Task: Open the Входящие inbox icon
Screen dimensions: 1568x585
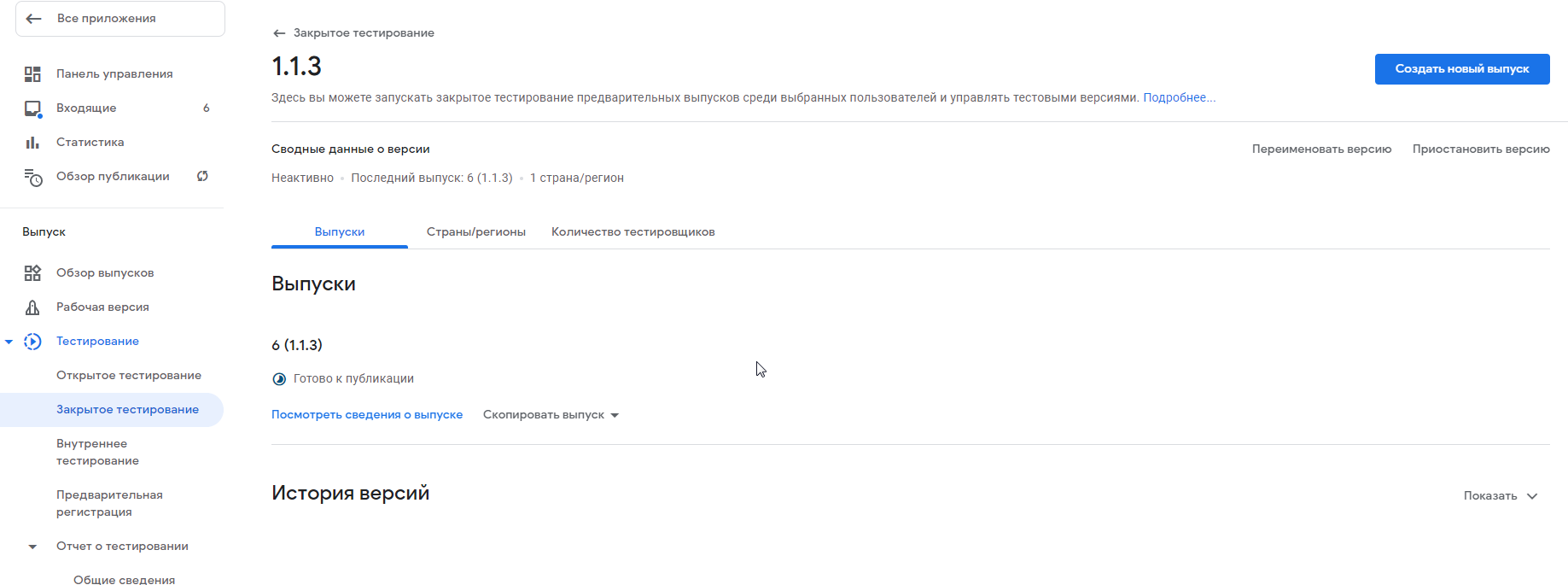Action: tap(32, 108)
